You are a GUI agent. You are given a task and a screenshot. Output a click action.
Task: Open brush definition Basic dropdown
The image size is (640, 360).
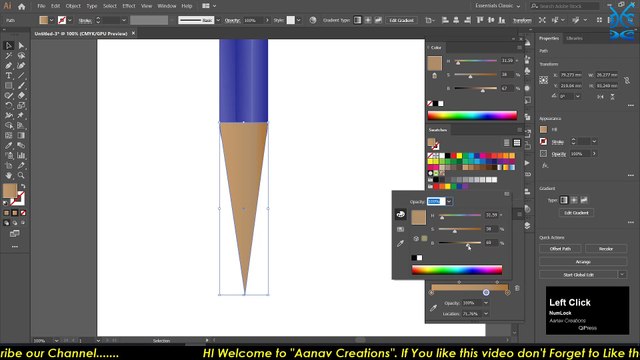point(218,20)
